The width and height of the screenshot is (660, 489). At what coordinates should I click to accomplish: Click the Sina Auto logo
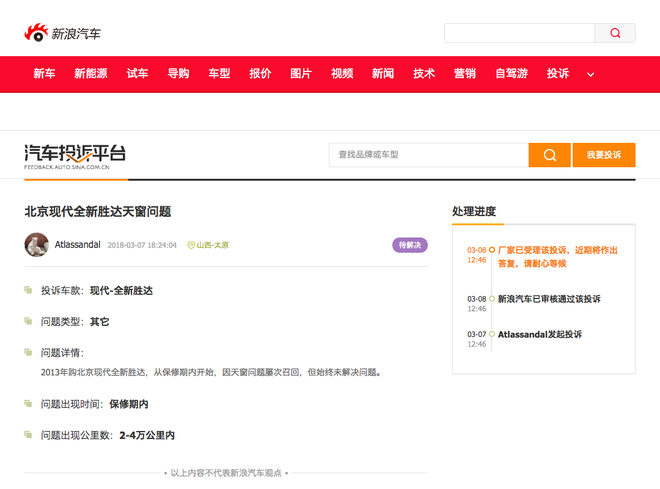(62, 33)
